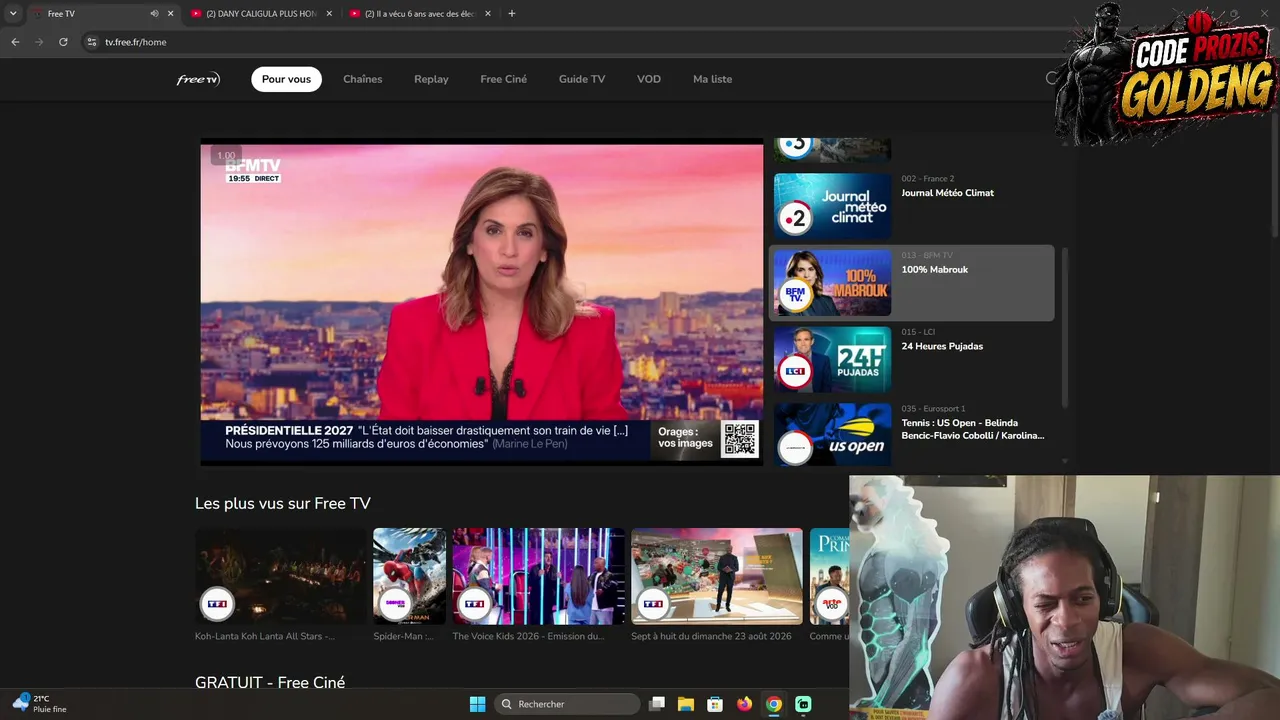
Task: Click the TF1 logo on Koh-Lanta card
Action: click(217, 604)
